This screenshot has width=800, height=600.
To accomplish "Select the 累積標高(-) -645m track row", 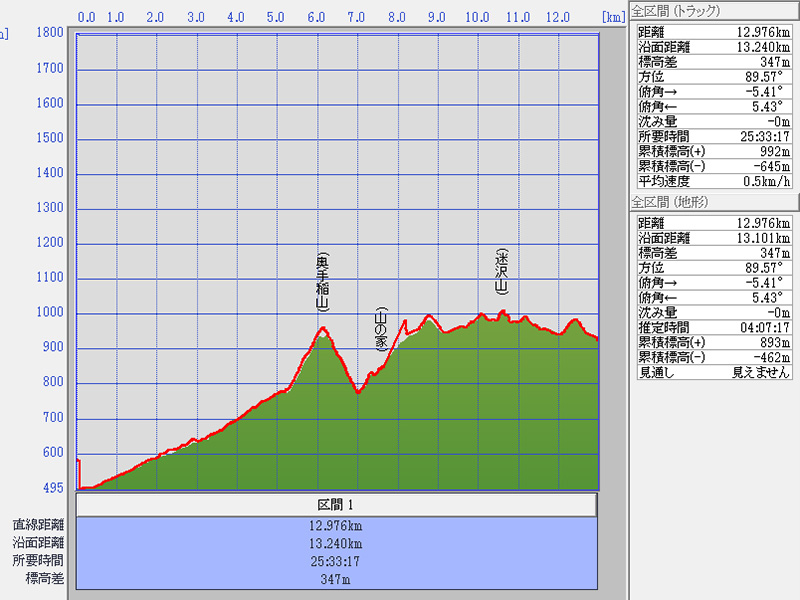I will pyautogui.click(x=714, y=166).
